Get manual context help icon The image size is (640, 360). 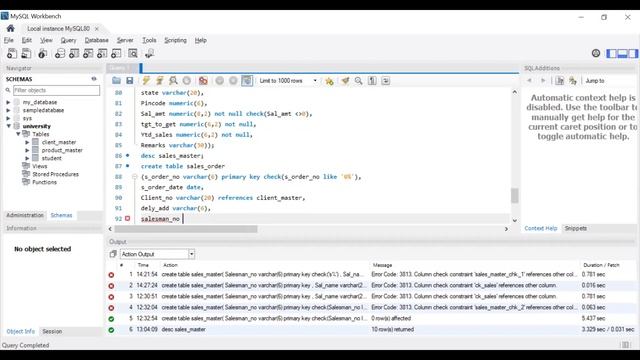point(560,81)
